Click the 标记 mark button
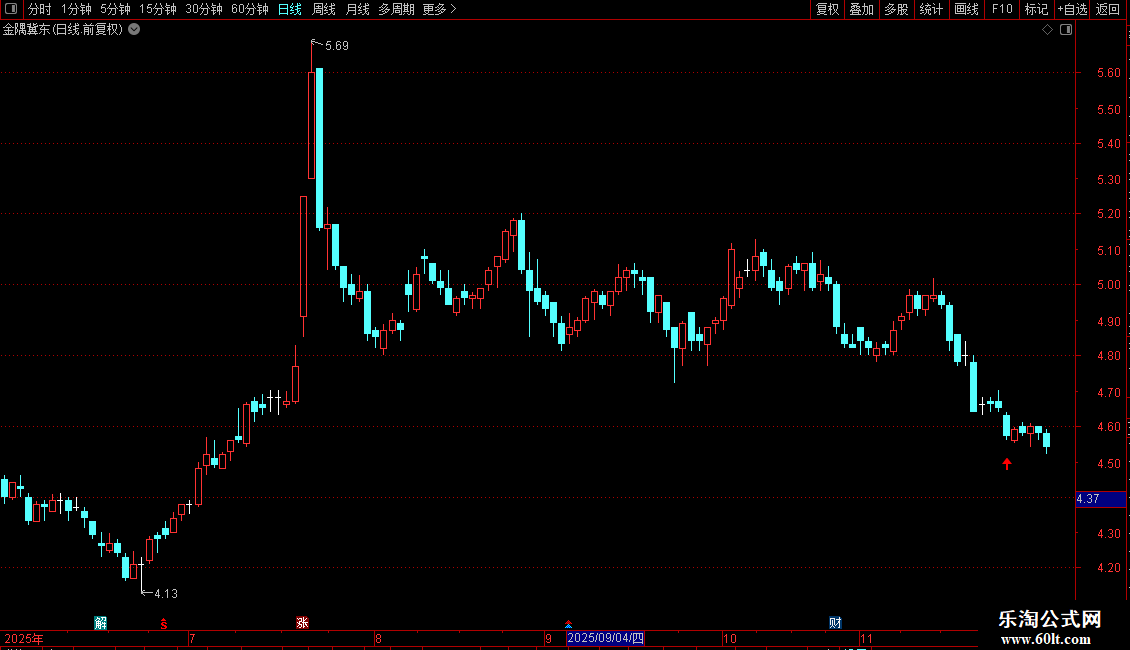 point(1036,9)
